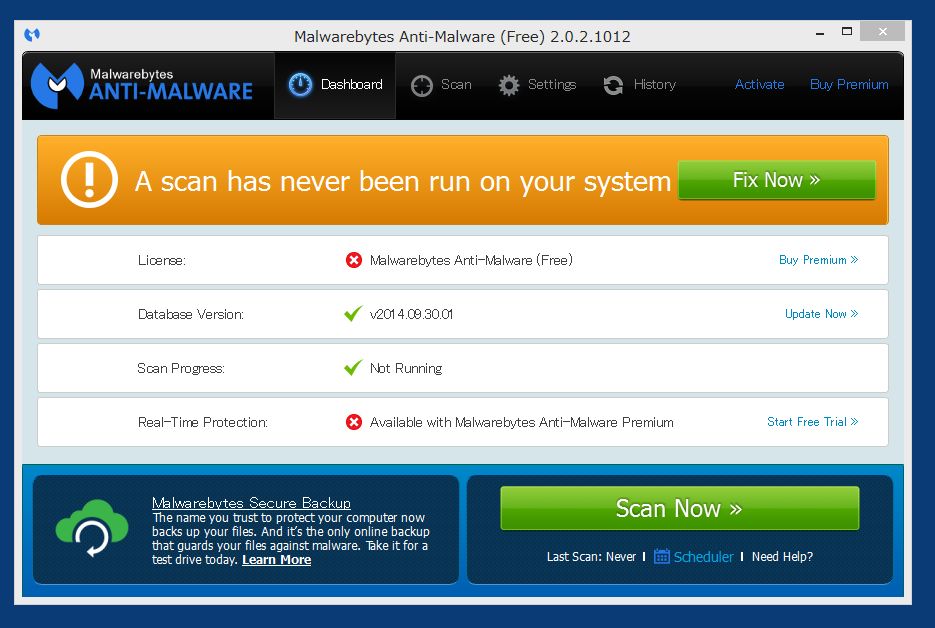Click the Malwarebytes title bar app icon
Image resolution: width=935 pixels, height=628 pixels.
pos(32,35)
